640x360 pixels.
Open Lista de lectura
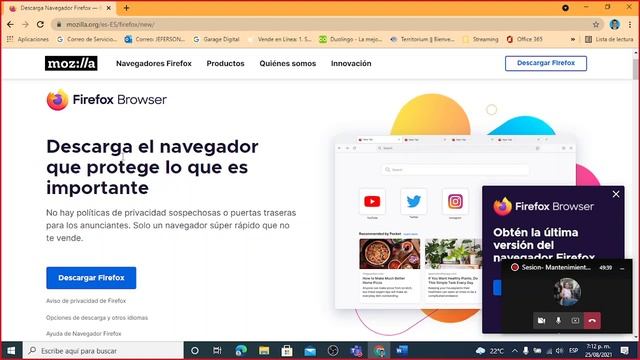pyautogui.click(x=609, y=39)
